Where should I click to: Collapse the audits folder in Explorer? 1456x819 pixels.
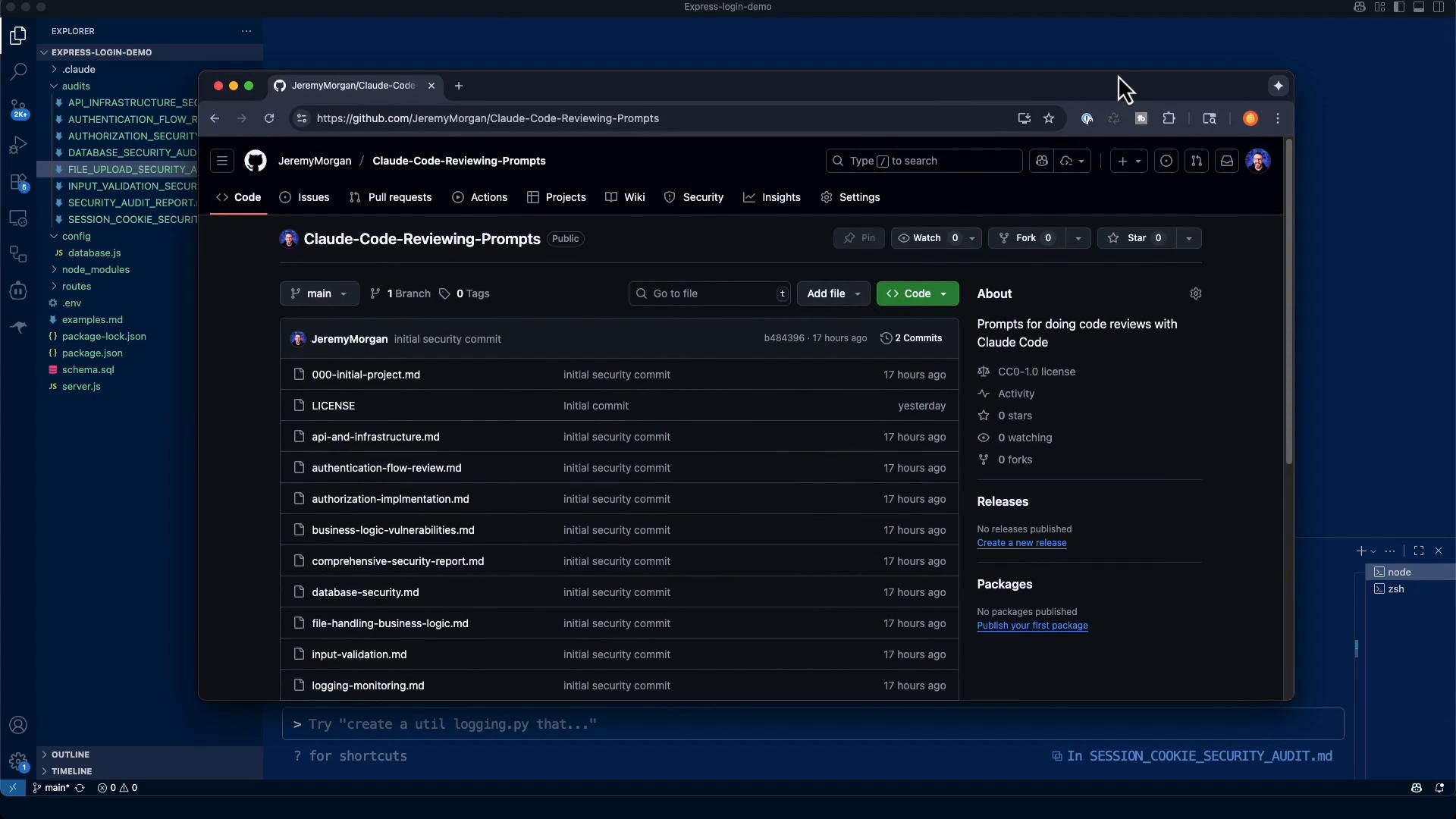click(76, 86)
